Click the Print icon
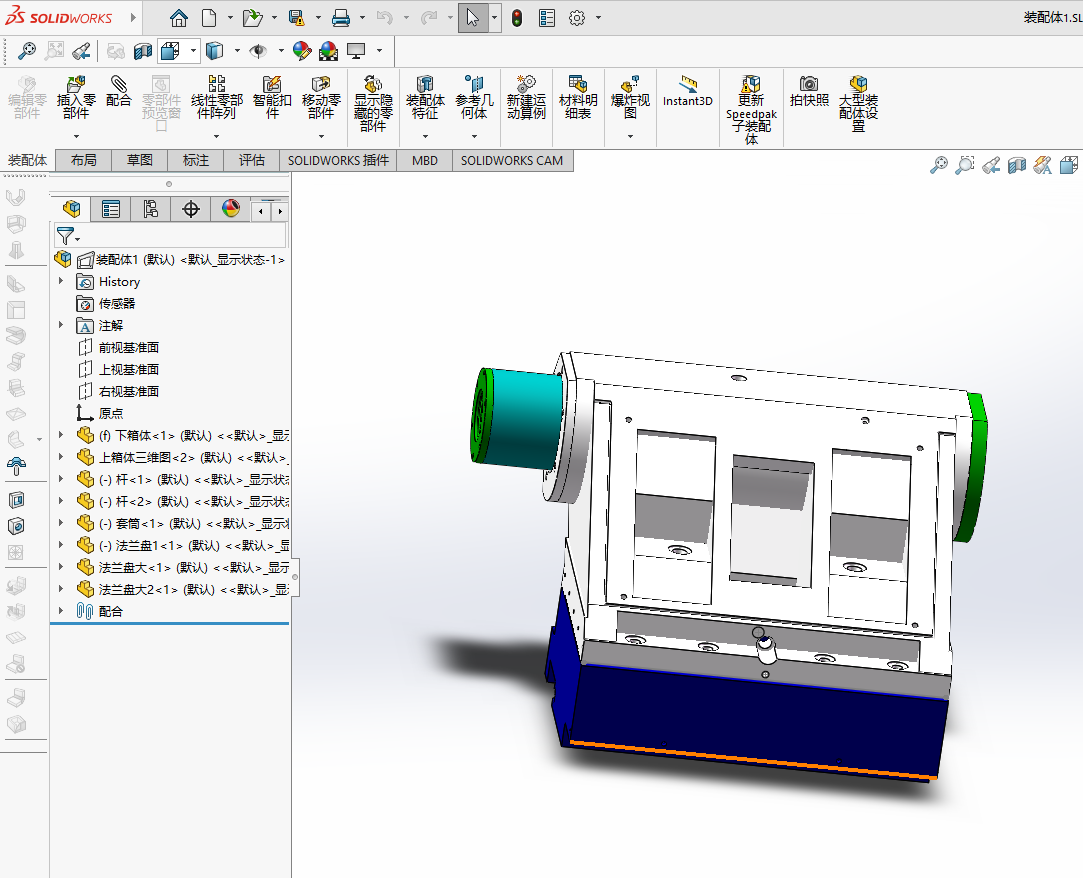 tap(340, 18)
